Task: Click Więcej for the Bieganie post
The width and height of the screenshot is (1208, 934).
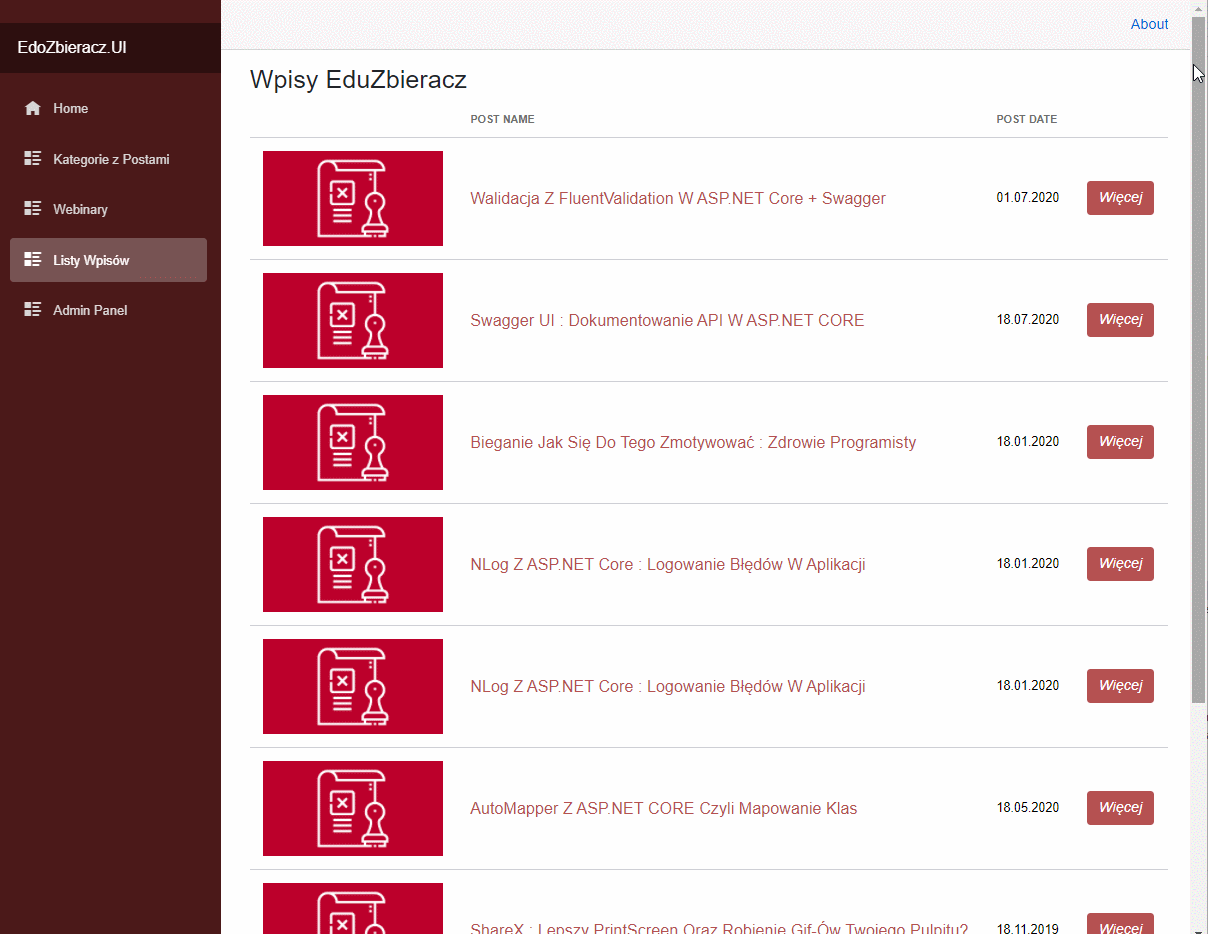Action: click(x=1120, y=442)
